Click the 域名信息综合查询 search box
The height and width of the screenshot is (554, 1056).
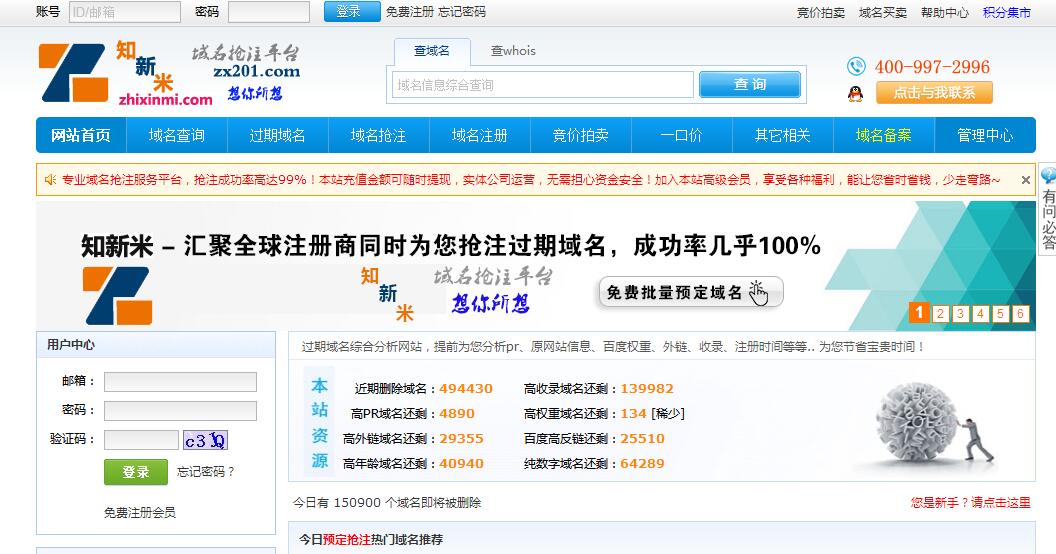543,85
